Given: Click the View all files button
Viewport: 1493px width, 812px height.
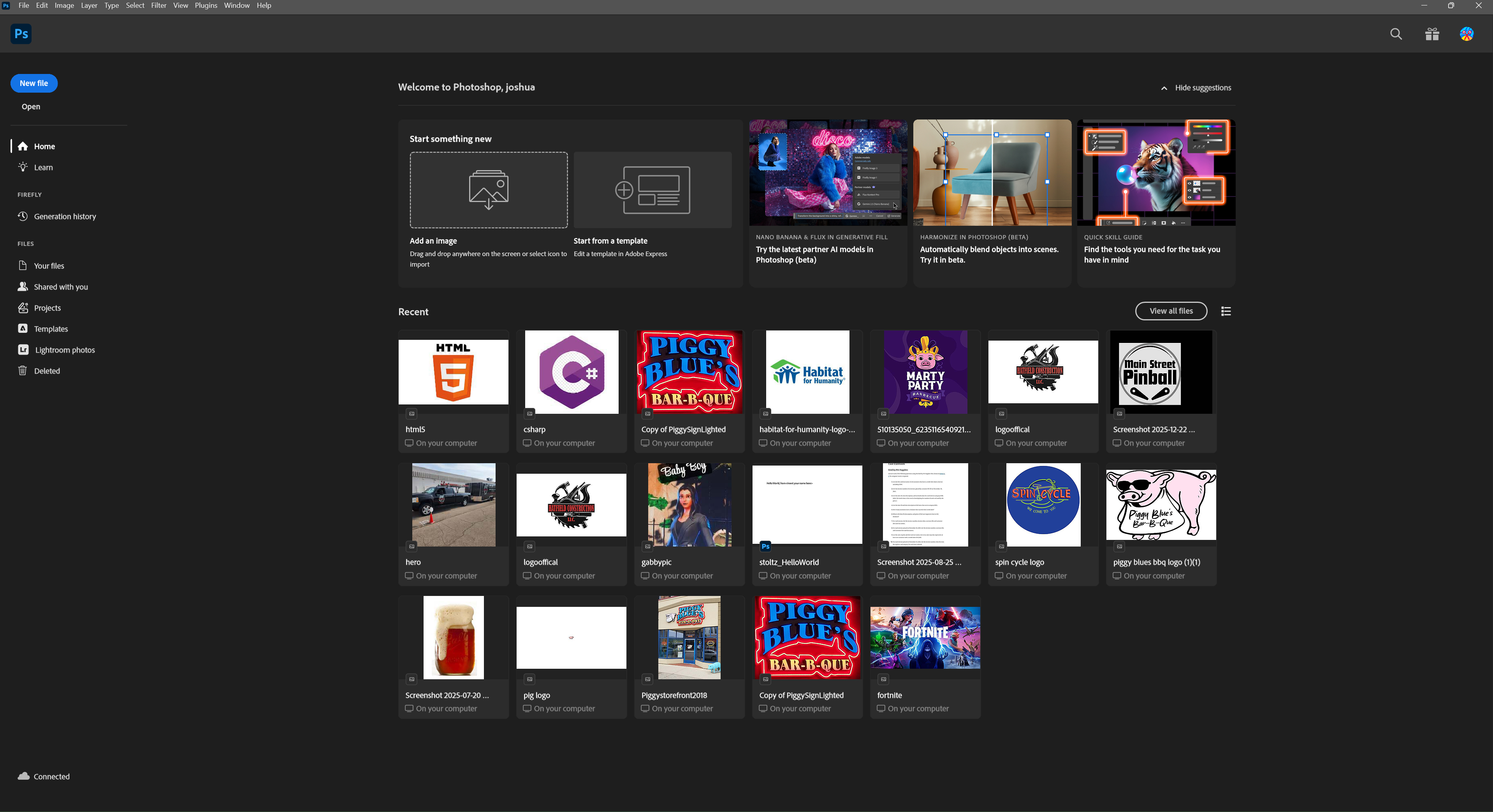Looking at the screenshot, I should (x=1171, y=311).
